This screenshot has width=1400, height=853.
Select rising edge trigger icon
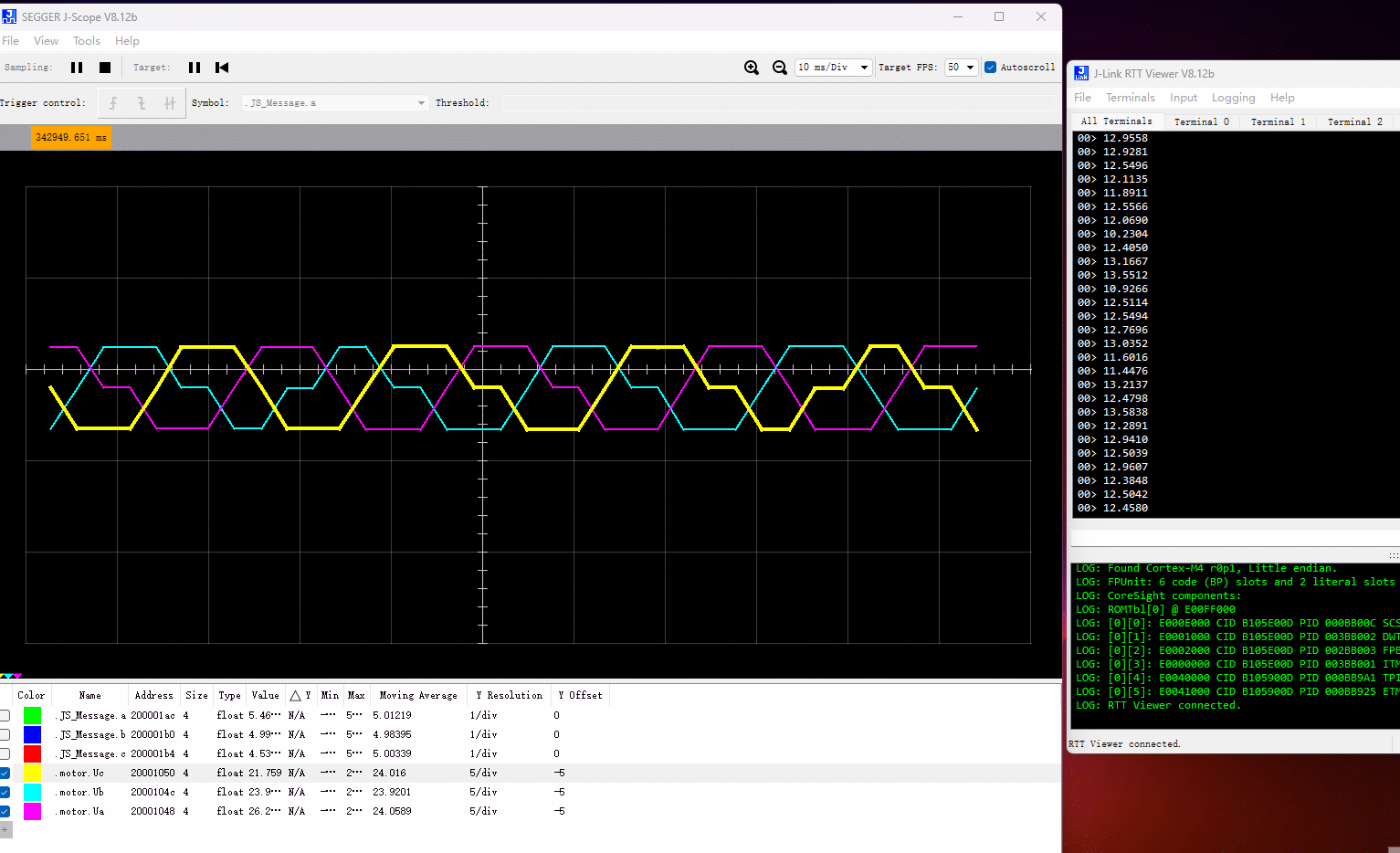(x=113, y=103)
